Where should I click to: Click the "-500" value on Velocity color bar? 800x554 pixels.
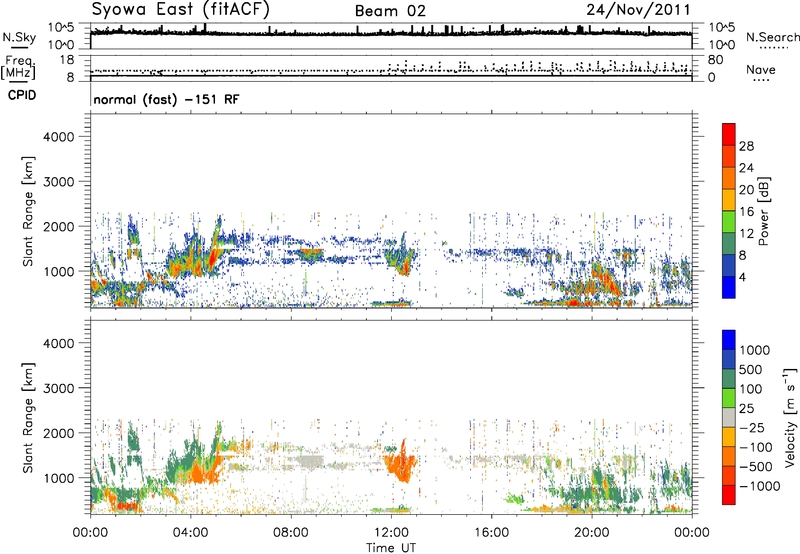(756, 467)
